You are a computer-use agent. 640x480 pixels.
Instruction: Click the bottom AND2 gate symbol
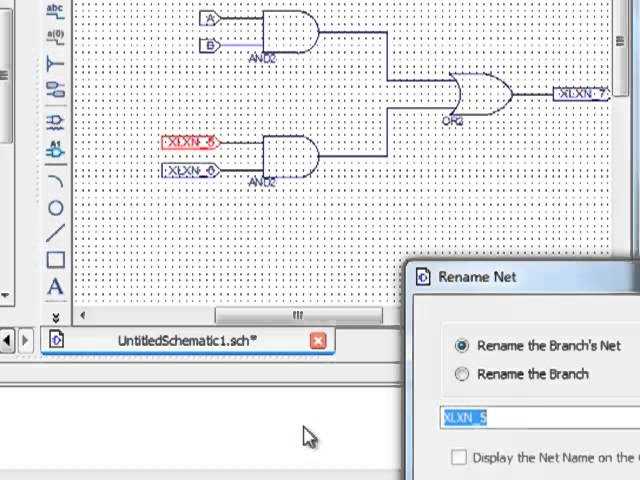pos(290,157)
